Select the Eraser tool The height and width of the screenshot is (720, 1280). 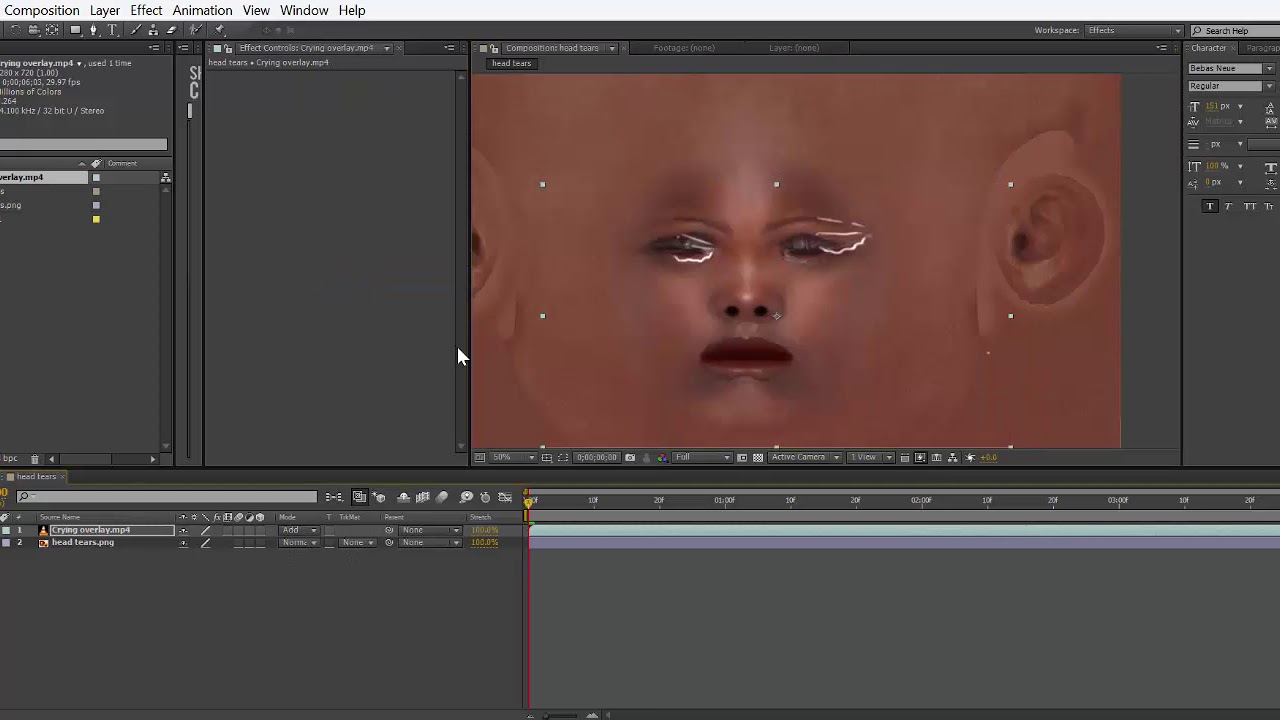[171, 30]
